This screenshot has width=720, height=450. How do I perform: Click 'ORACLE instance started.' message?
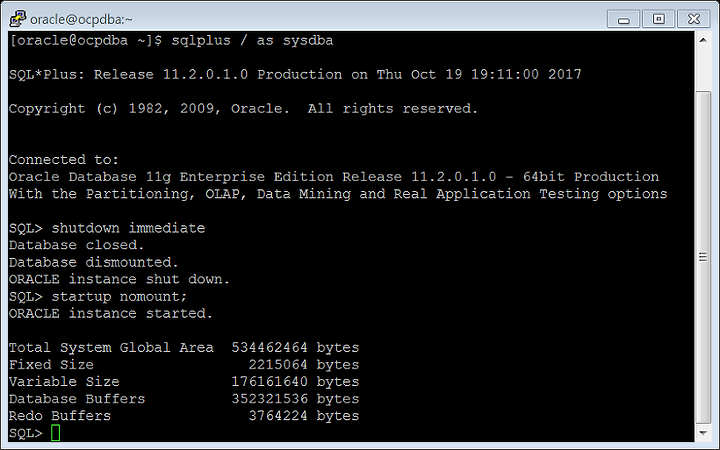pos(111,314)
